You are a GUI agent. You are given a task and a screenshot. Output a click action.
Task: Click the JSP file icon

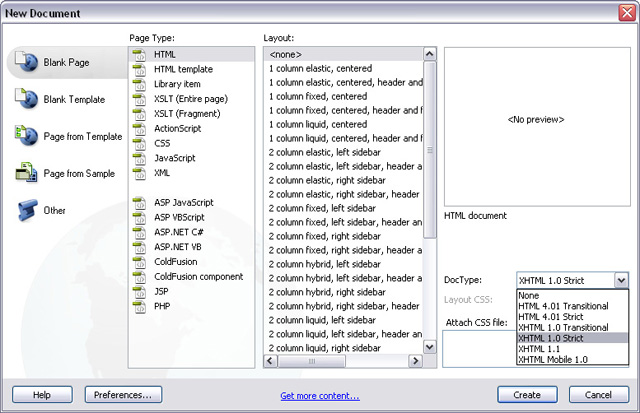pyautogui.click(x=140, y=291)
